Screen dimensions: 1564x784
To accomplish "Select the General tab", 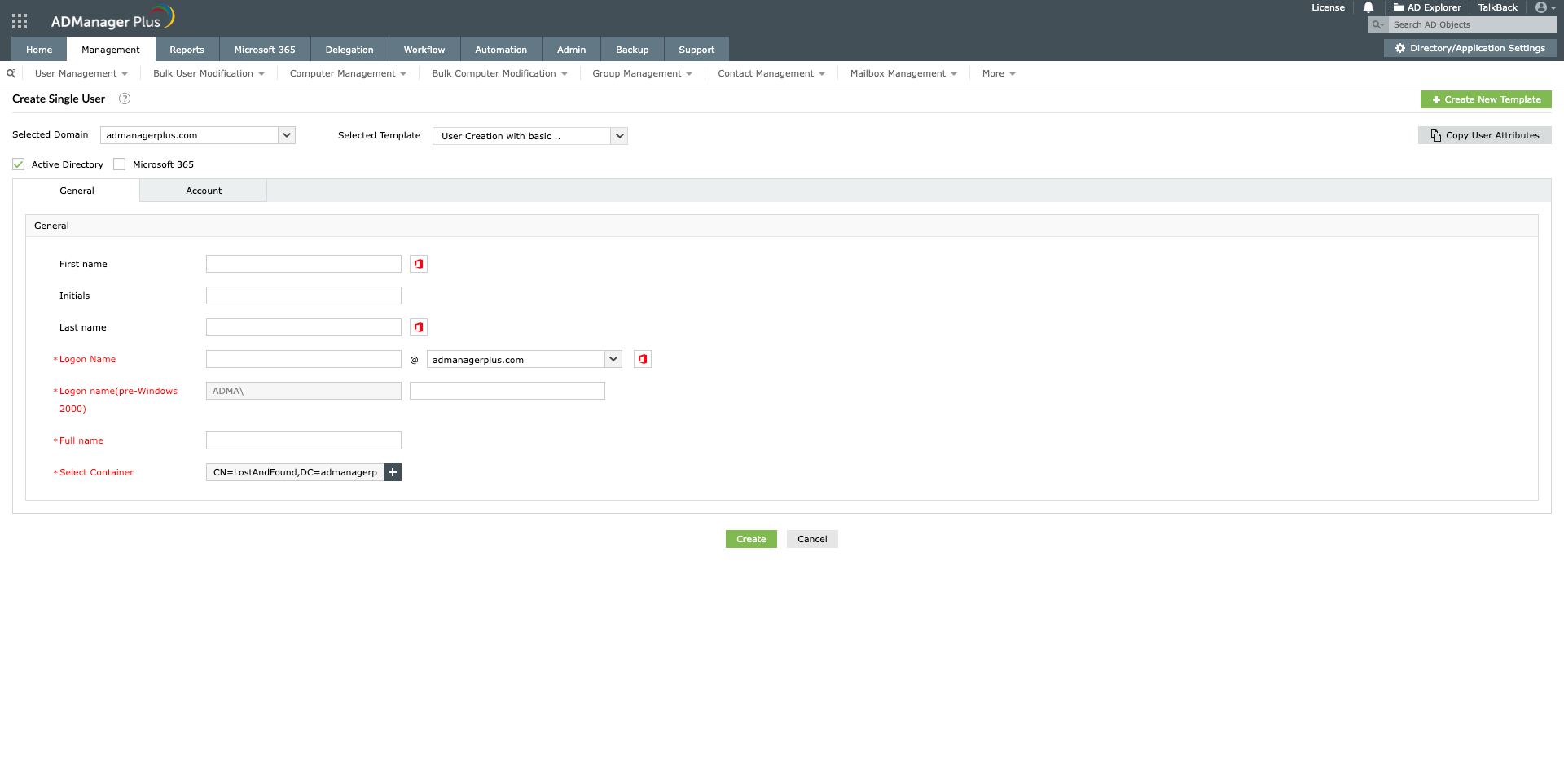I will click(77, 191).
